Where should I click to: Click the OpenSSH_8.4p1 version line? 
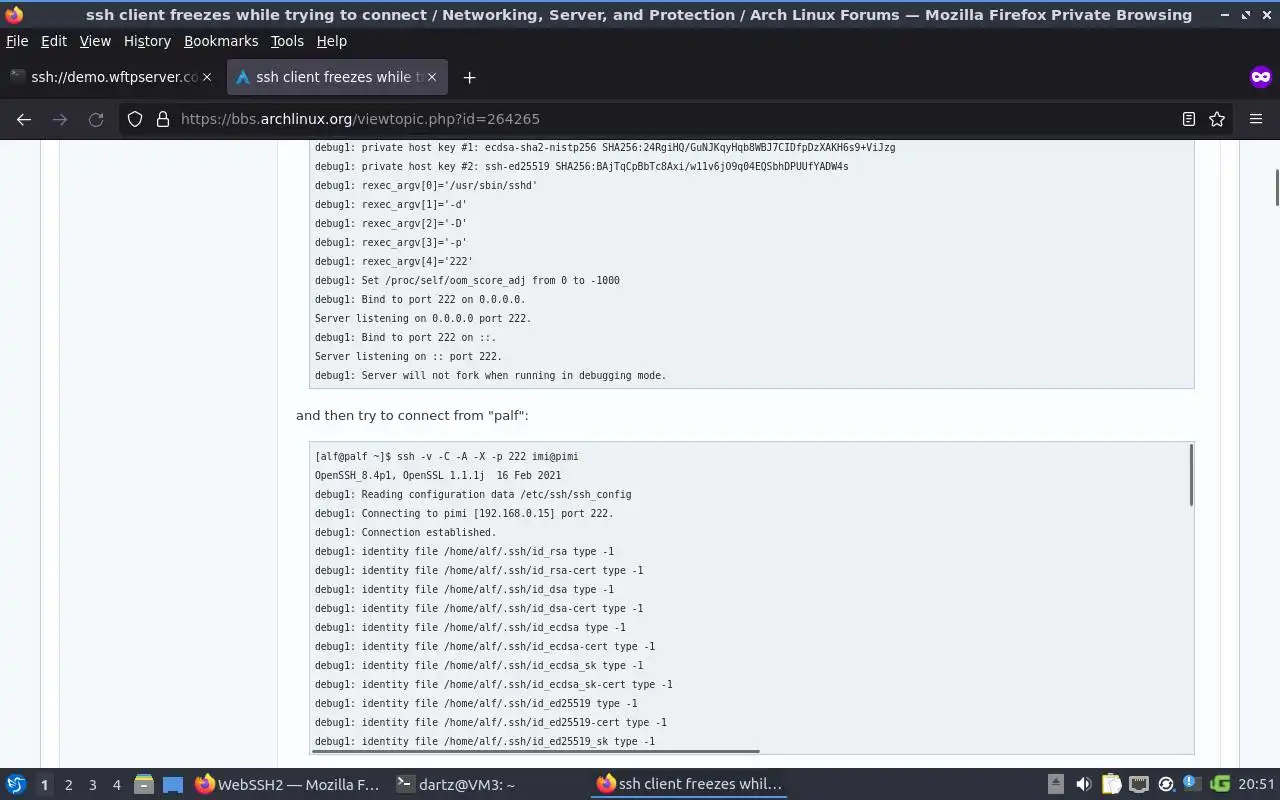click(x=438, y=475)
